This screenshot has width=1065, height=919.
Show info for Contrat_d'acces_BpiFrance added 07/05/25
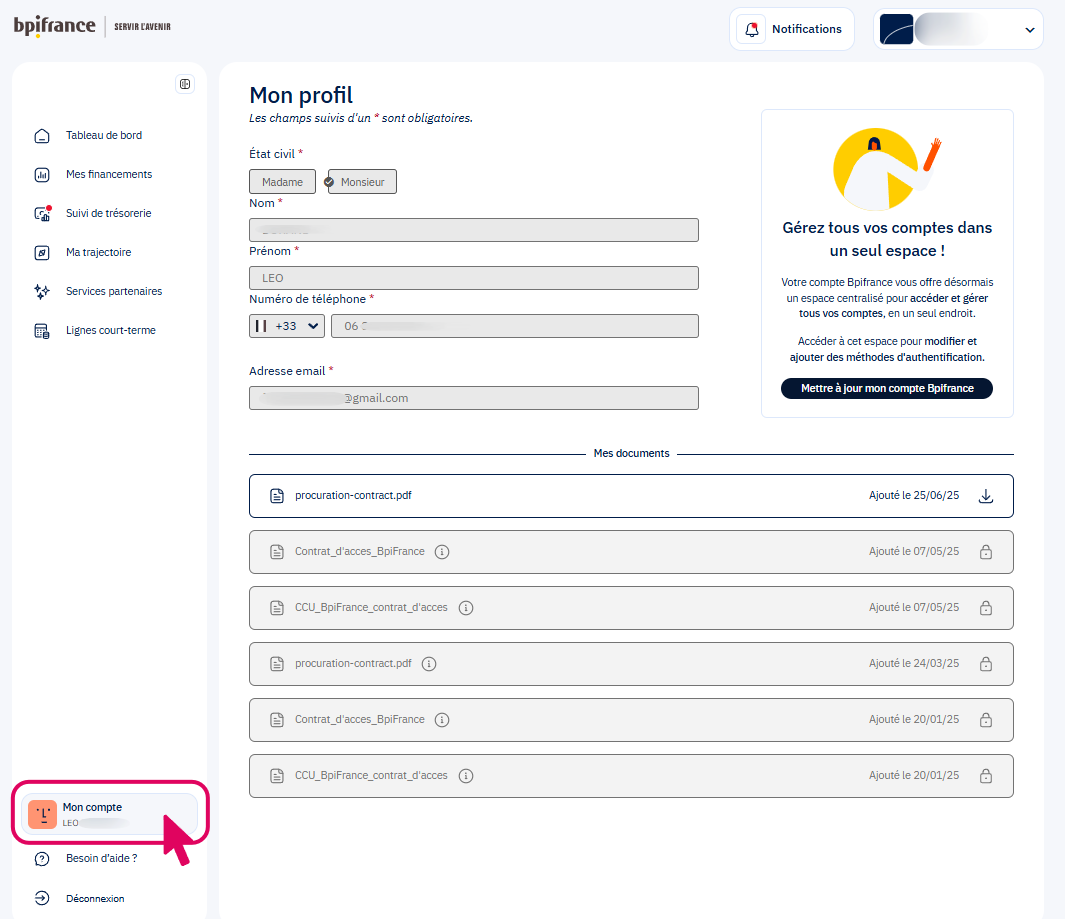[x=442, y=552]
